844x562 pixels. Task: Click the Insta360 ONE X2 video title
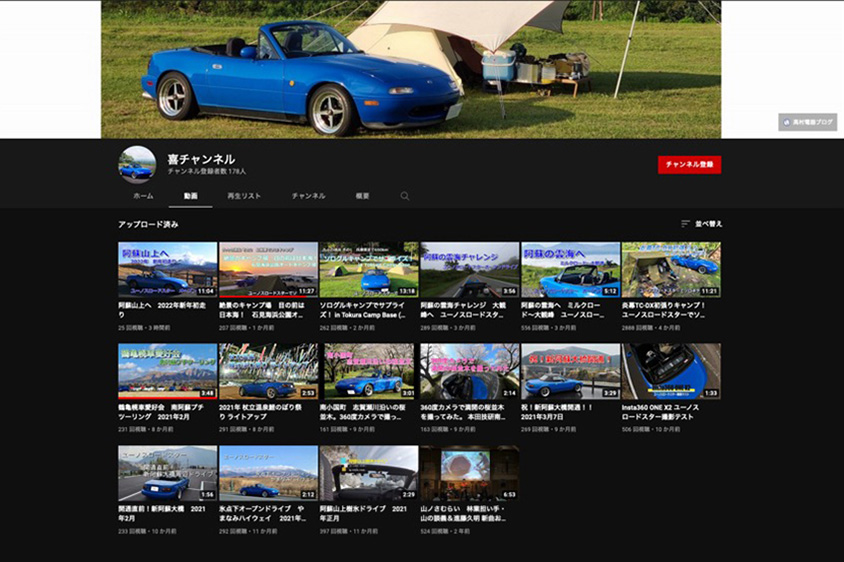click(670, 412)
